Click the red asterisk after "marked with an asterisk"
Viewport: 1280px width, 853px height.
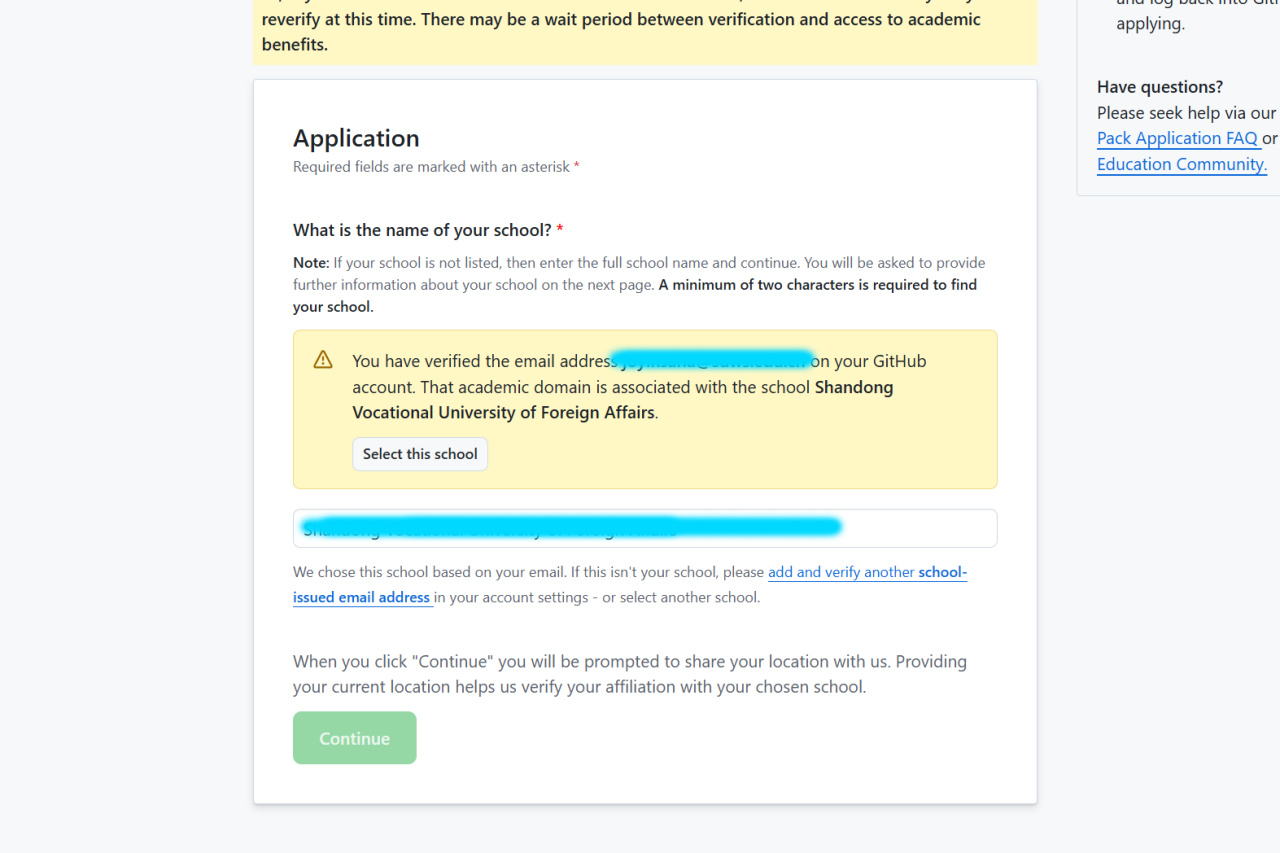coord(577,167)
